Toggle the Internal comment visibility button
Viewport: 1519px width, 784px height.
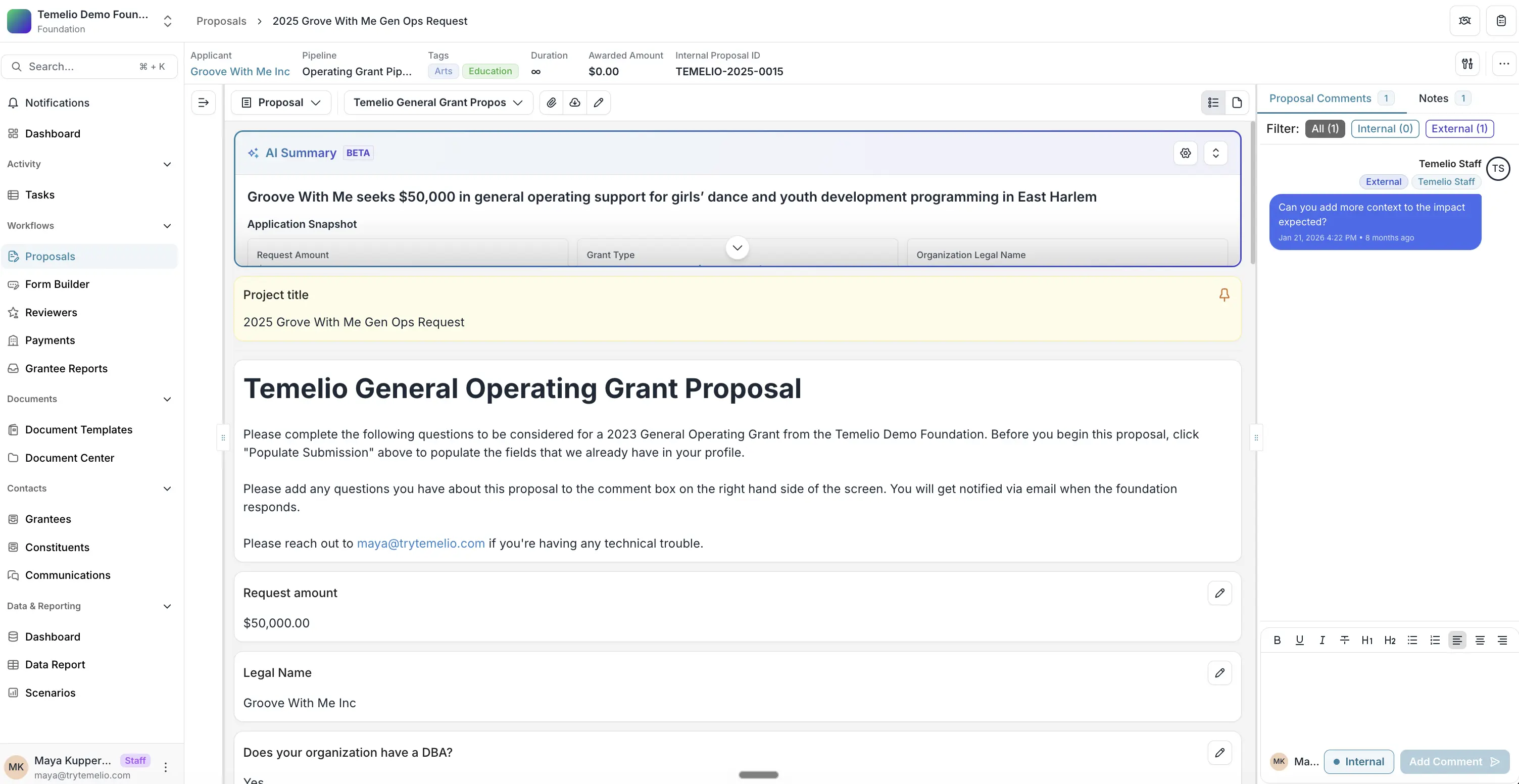coord(1358,762)
